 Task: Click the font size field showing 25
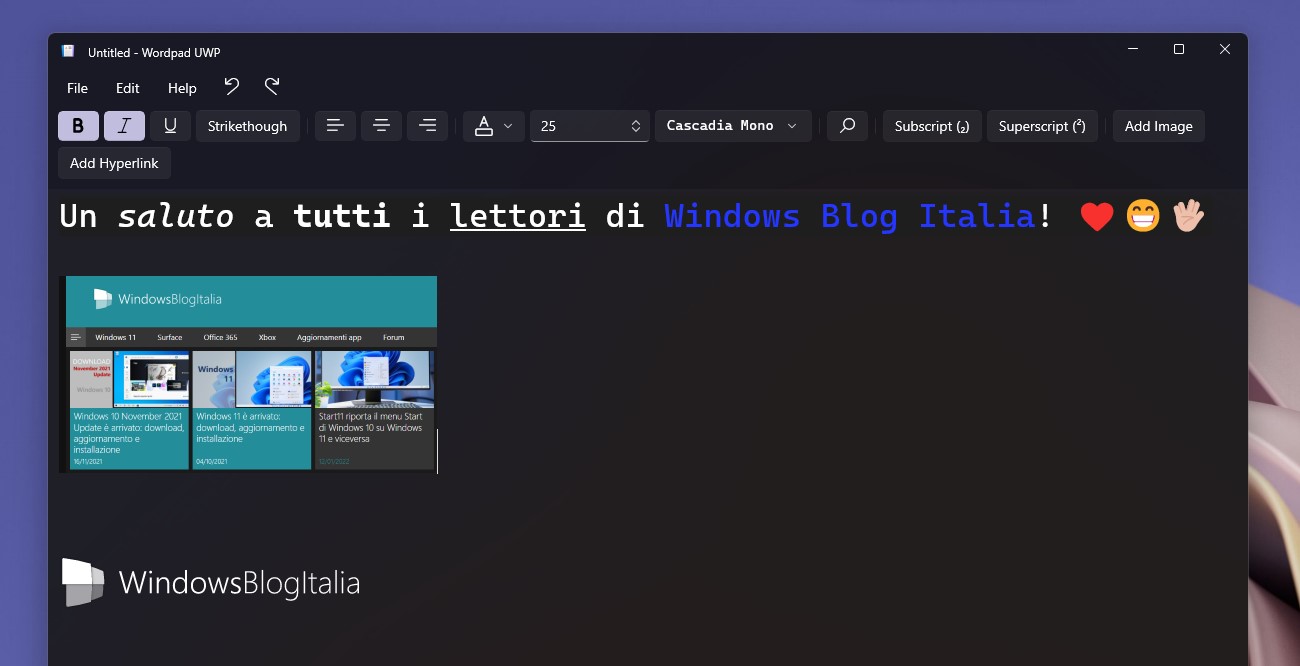tap(590, 126)
